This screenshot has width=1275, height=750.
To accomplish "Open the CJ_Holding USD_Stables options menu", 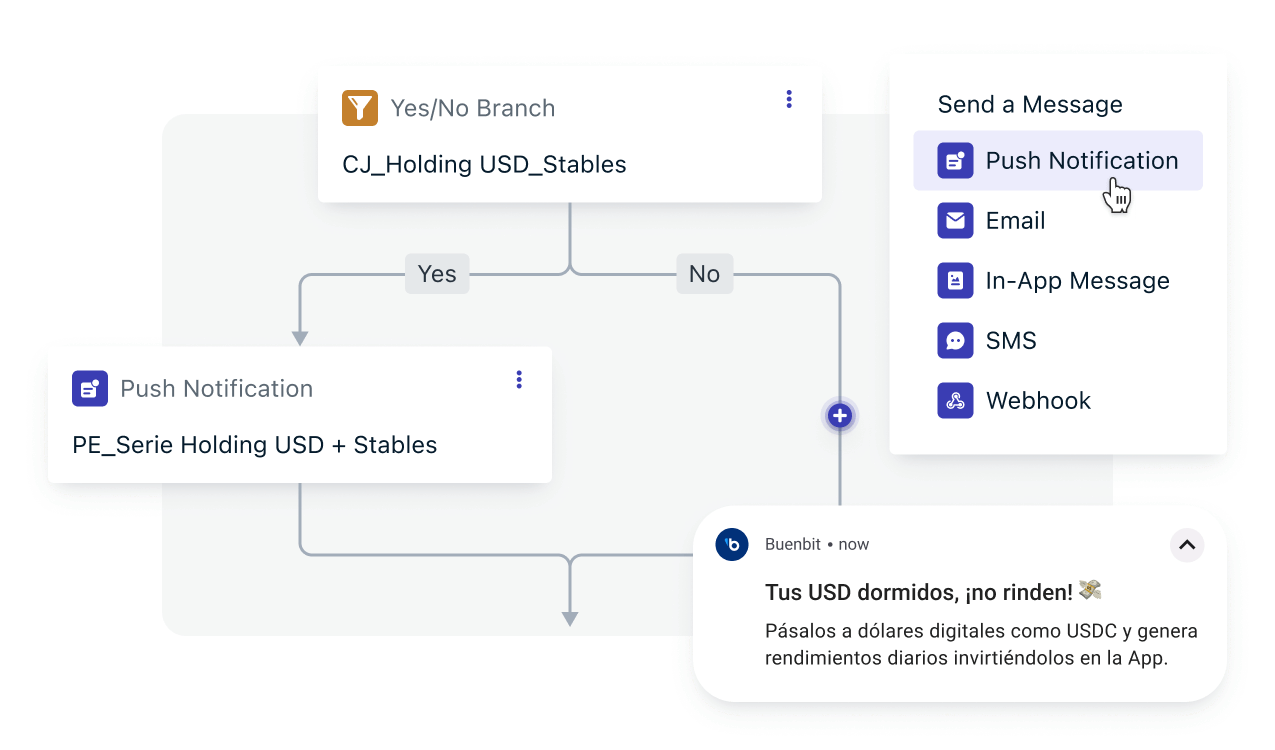I will (788, 98).
